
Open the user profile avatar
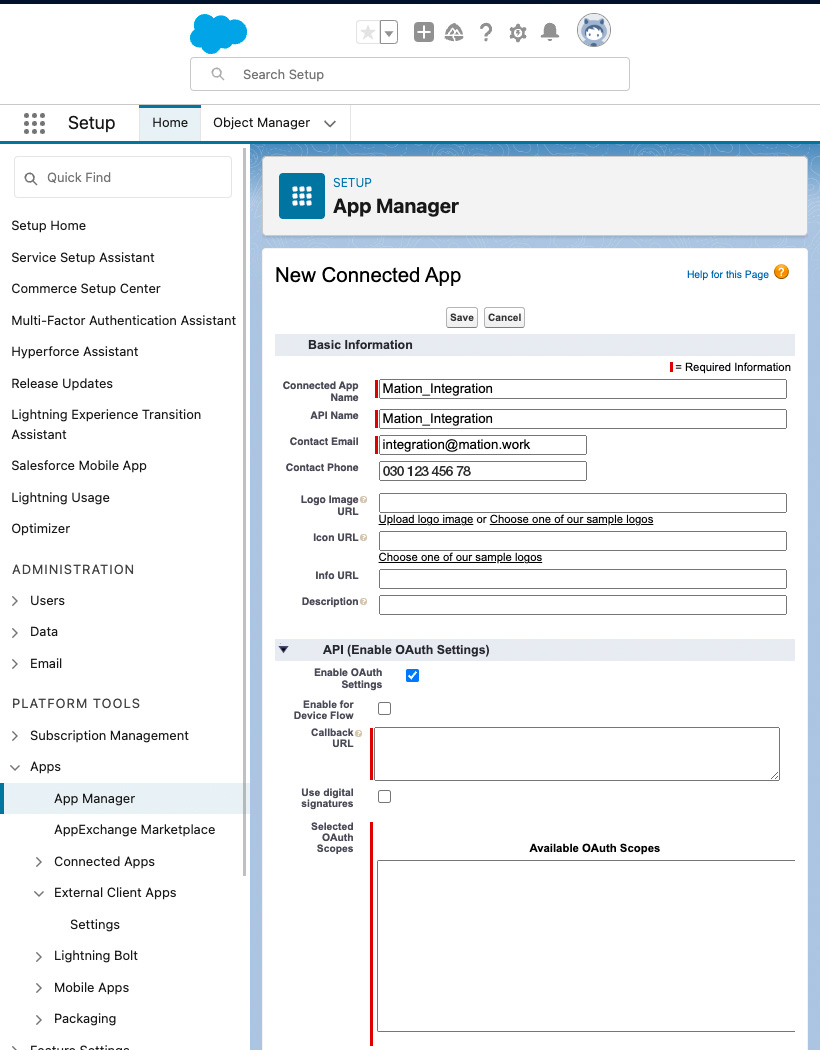pos(594,31)
